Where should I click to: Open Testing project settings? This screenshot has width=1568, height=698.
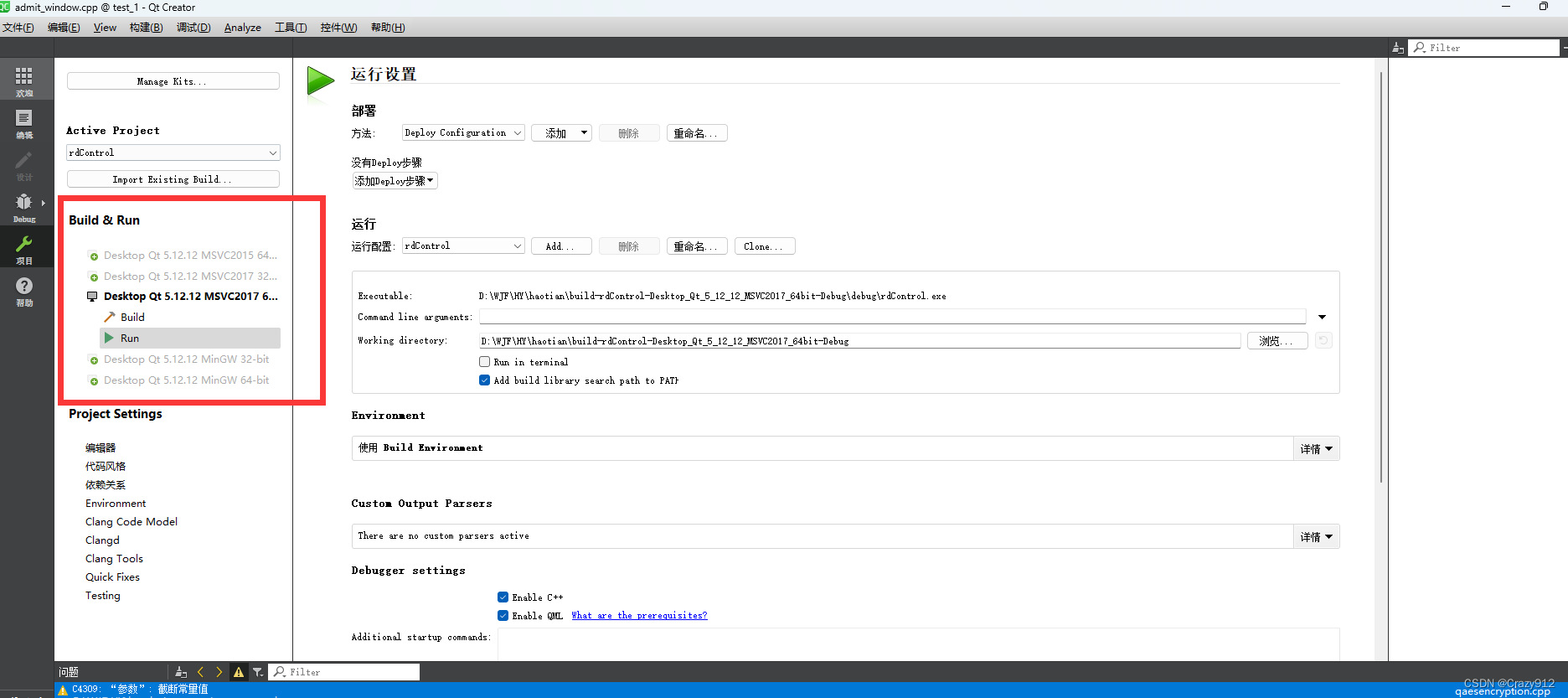(x=103, y=596)
